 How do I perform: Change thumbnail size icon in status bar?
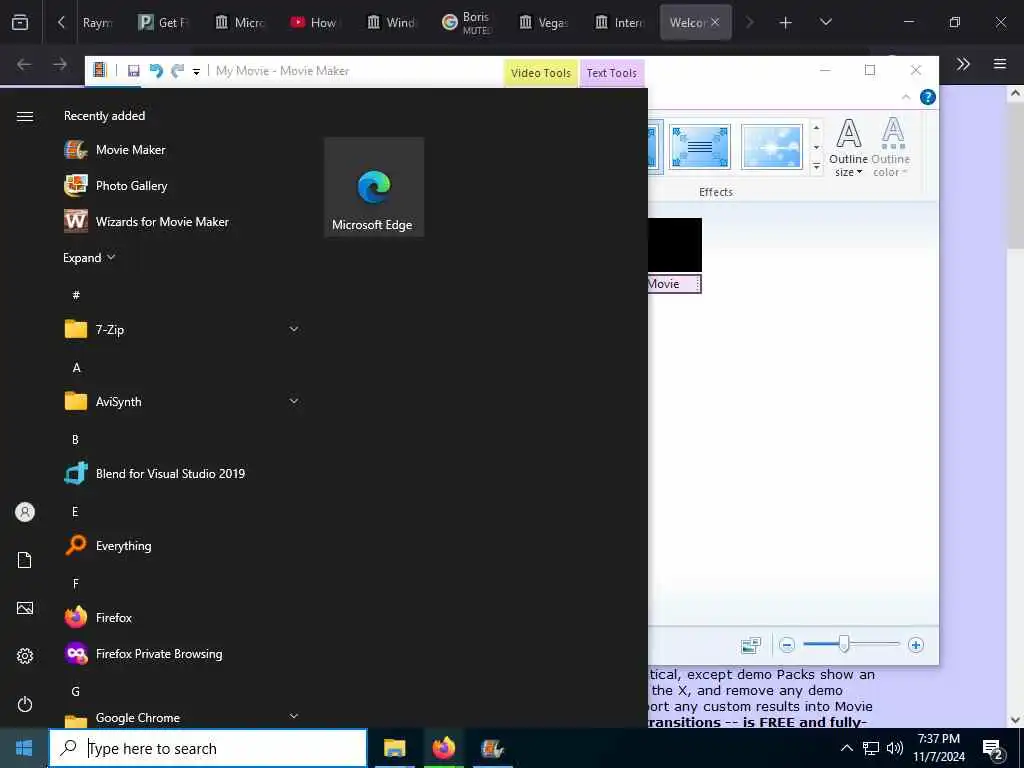pos(751,645)
